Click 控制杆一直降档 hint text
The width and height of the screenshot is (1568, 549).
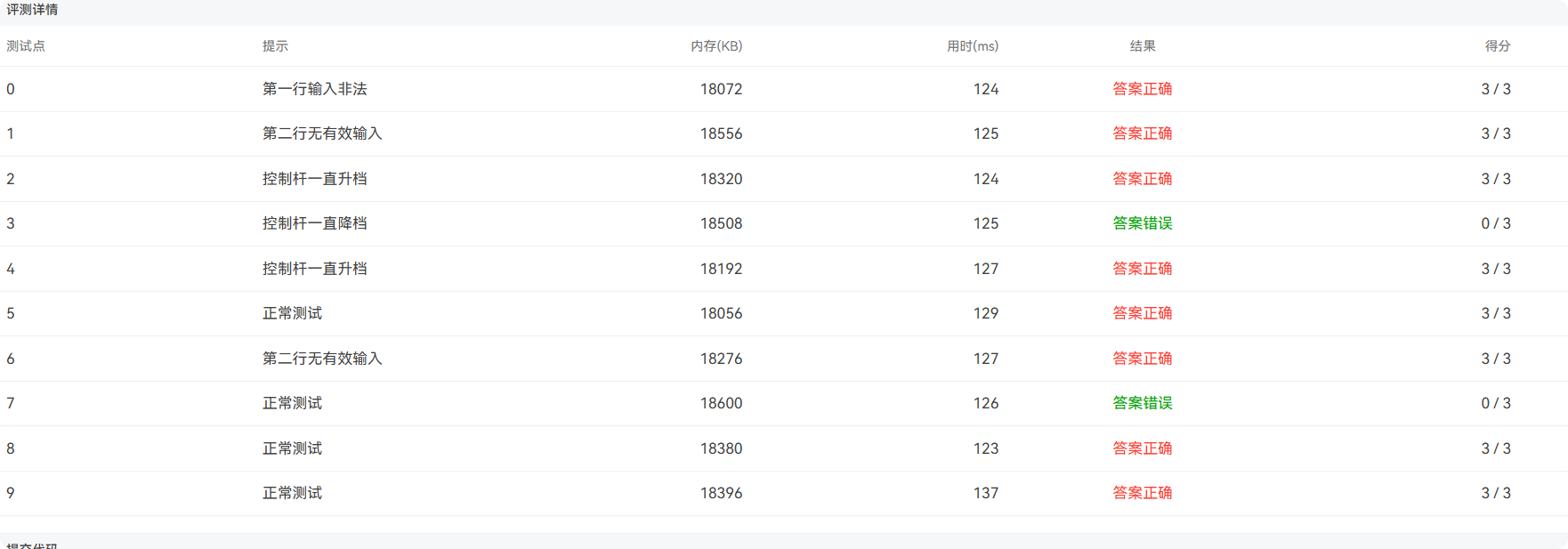pos(315,223)
